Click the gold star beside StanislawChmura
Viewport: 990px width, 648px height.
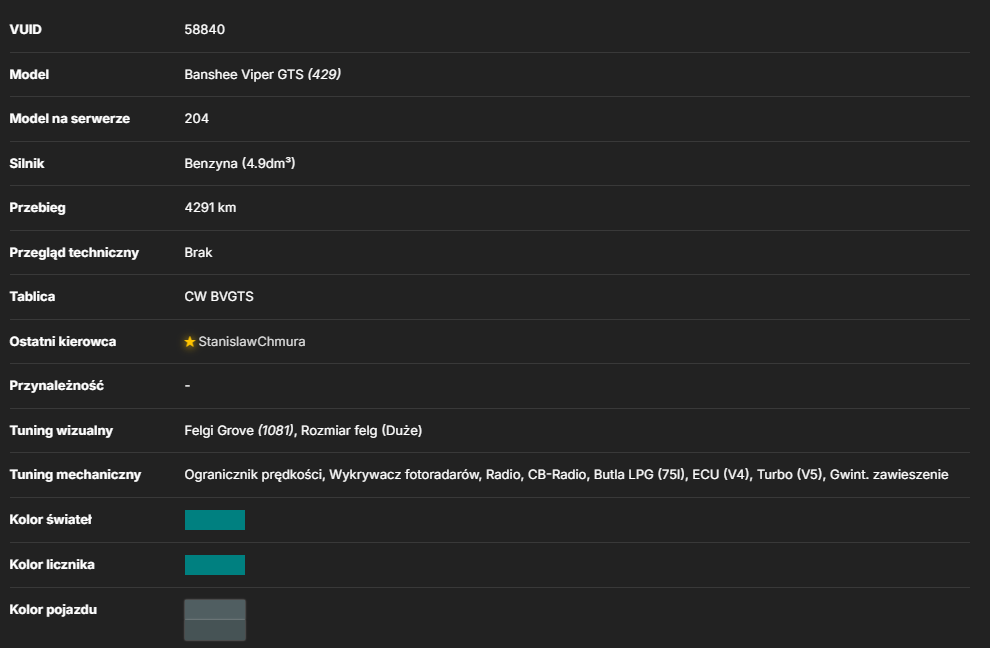(x=189, y=342)
